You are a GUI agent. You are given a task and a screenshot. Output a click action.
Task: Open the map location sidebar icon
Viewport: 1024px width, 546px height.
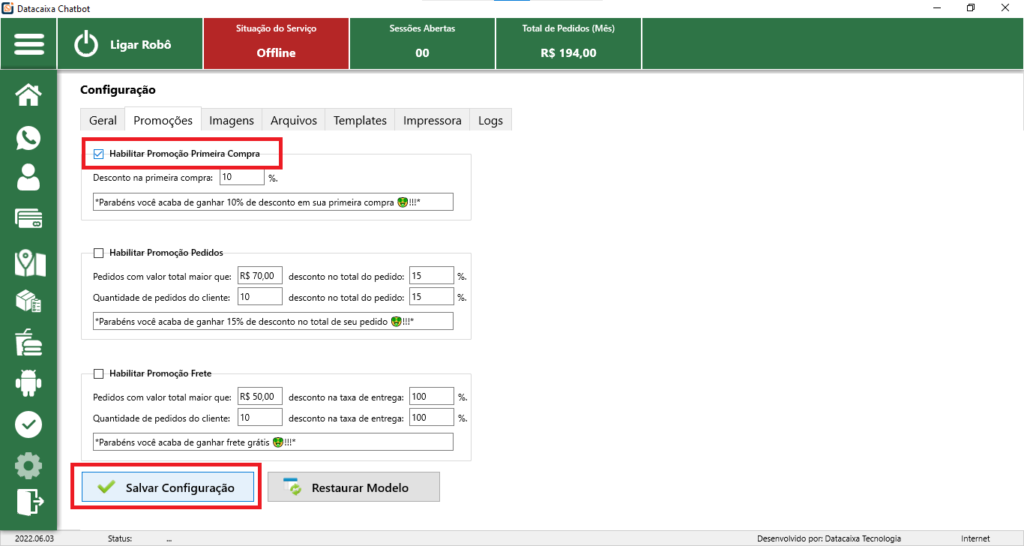tap(29, 261)
